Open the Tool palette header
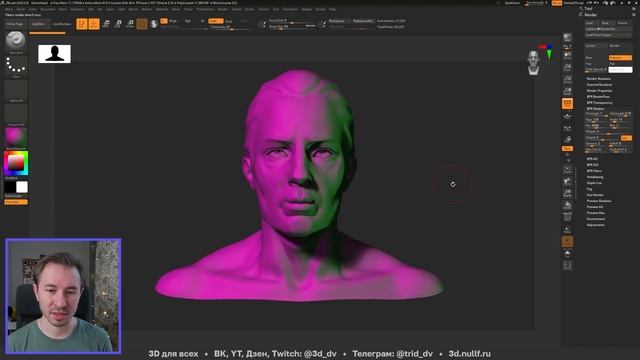 pyautogui.click(x=588, y=9)
